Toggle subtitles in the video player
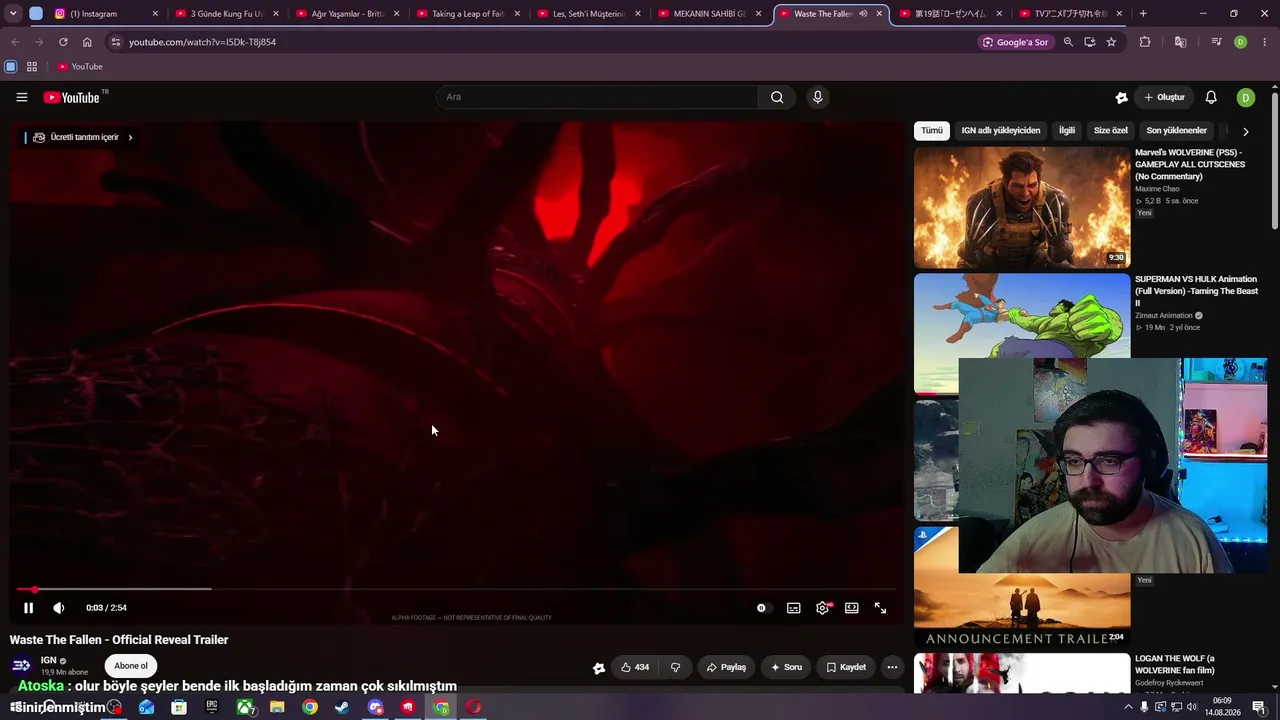Image resolution: width=1280 pixels, height=720 pixels. (x=793, y=608)
